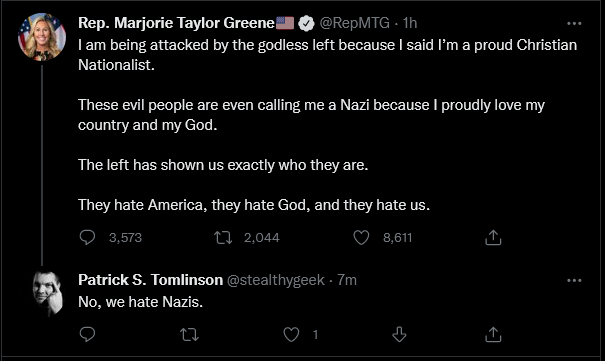
Task: Open the 7m timestamp of the reply
Action: [347, 280]
